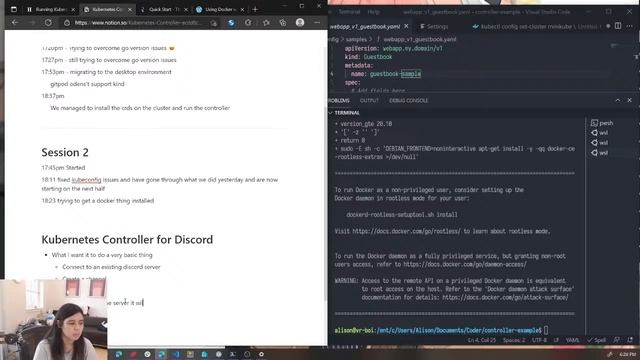640x360 pixels.
Task: Click 'Connect to an existing discord server' bullet
Action: [111, 267]
